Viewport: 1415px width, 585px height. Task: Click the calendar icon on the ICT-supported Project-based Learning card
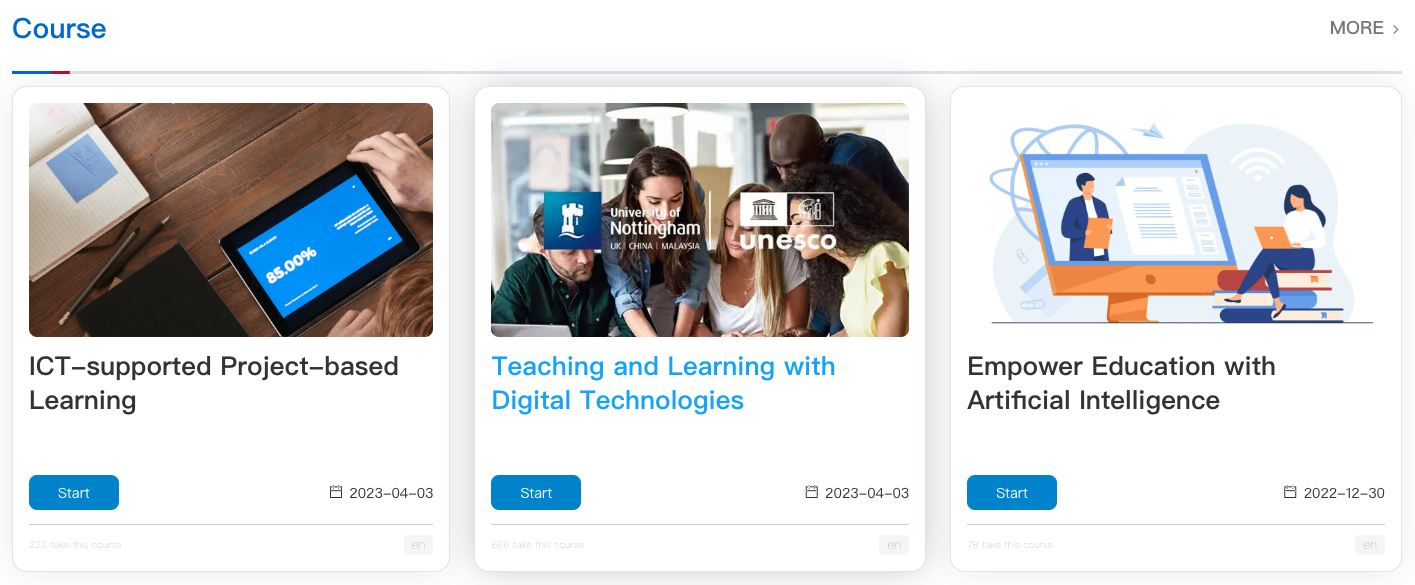(336, 492)
